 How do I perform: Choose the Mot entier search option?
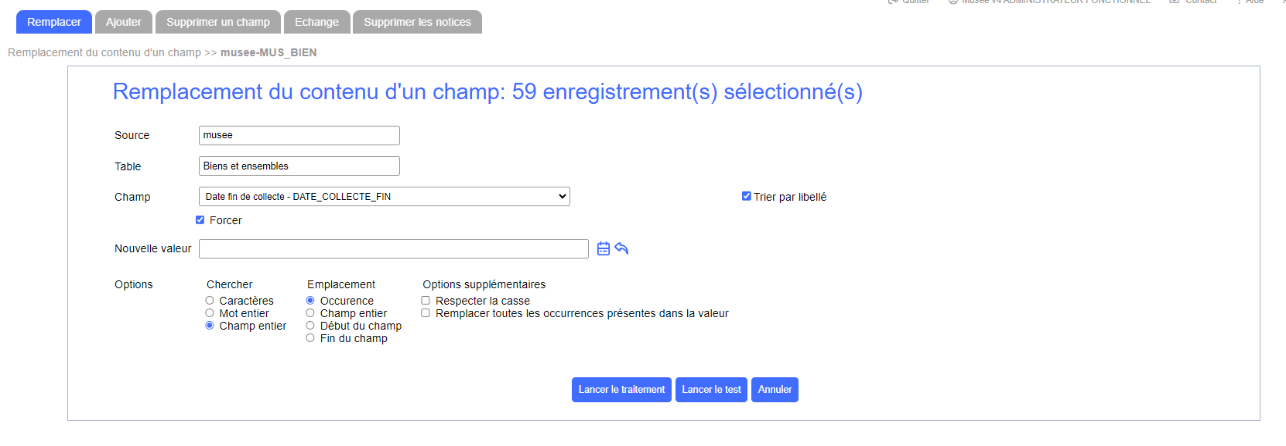coord(209,313)
